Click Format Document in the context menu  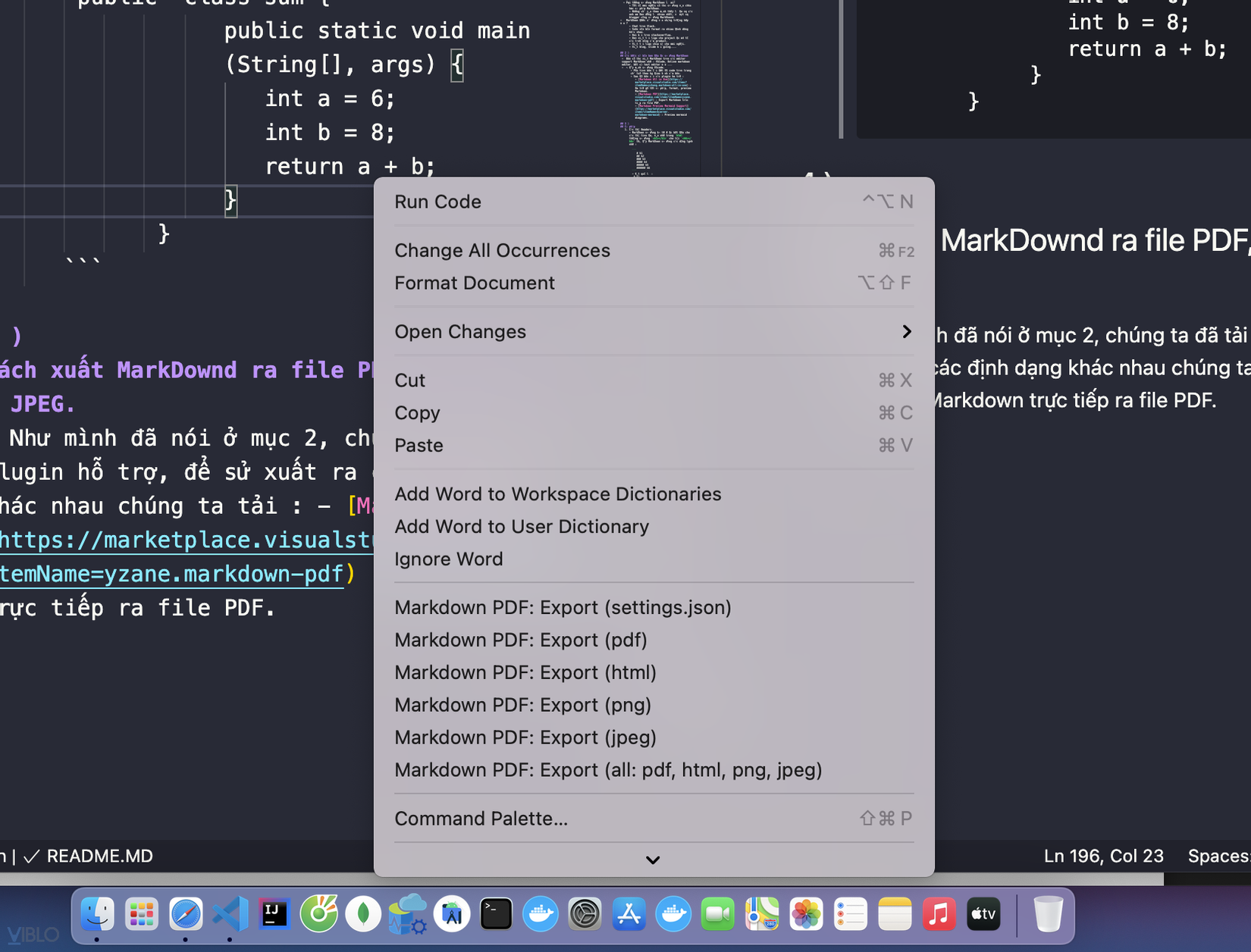[x=654, y=283]
